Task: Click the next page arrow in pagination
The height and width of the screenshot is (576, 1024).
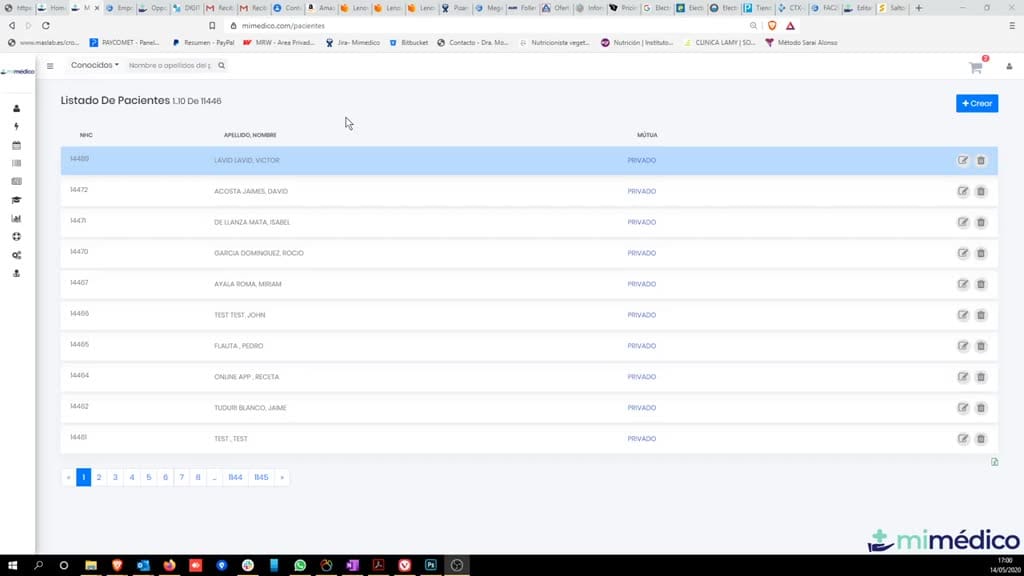Action: pos(282,477)
